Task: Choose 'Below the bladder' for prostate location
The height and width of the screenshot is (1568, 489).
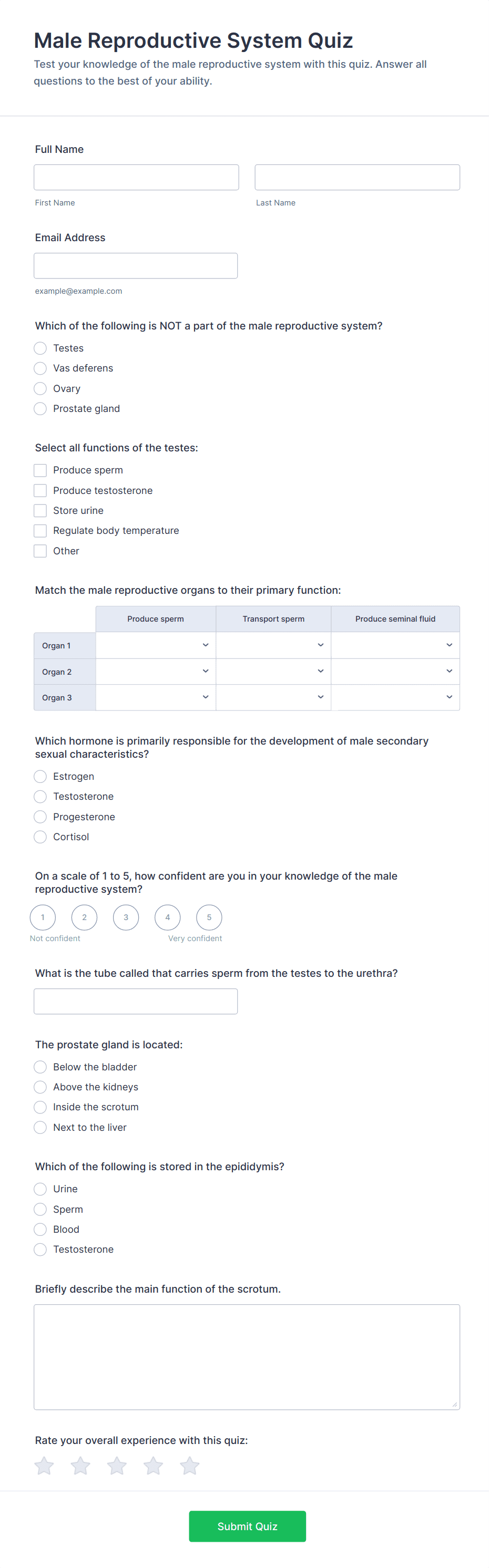Action: [40, 1066]
